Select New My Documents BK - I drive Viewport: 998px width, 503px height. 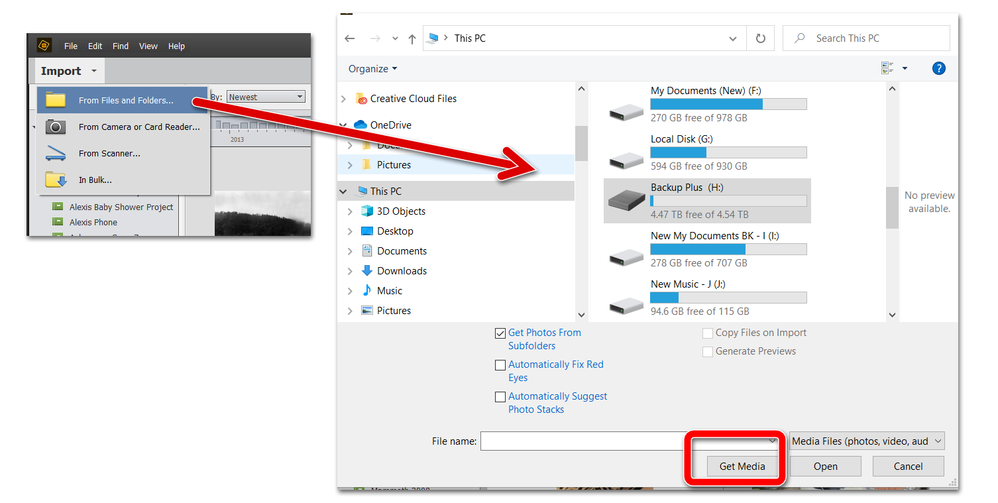[x=707, y=249]
